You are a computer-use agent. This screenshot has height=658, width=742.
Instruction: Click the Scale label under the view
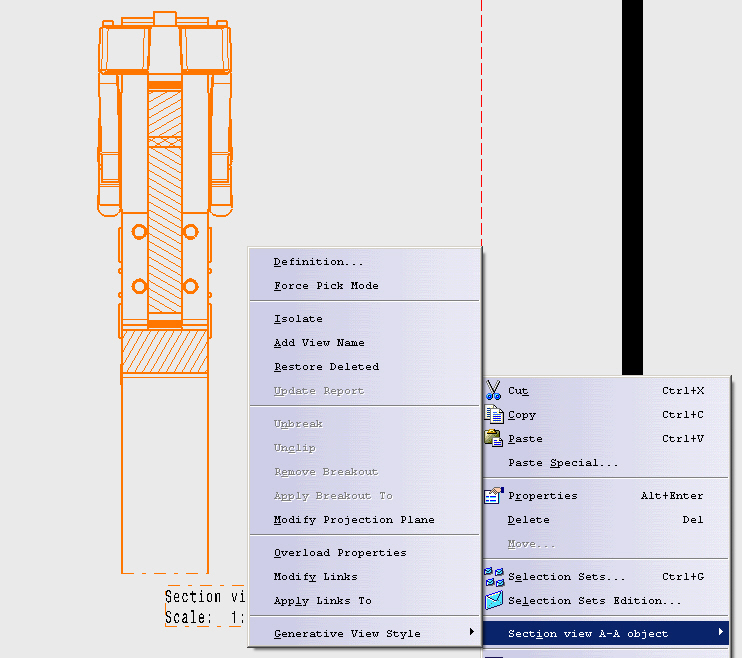(x=204, y=617)
